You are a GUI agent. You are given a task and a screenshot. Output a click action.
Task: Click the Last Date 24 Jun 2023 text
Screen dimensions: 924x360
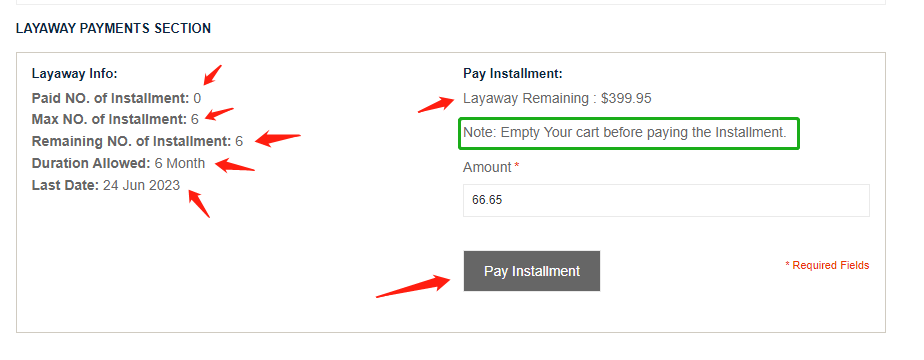coord(106,185)
